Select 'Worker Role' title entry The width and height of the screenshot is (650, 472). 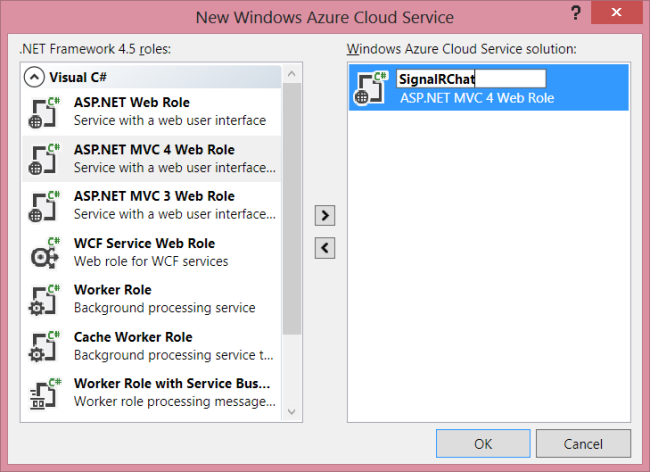click(x=113, y=290)
